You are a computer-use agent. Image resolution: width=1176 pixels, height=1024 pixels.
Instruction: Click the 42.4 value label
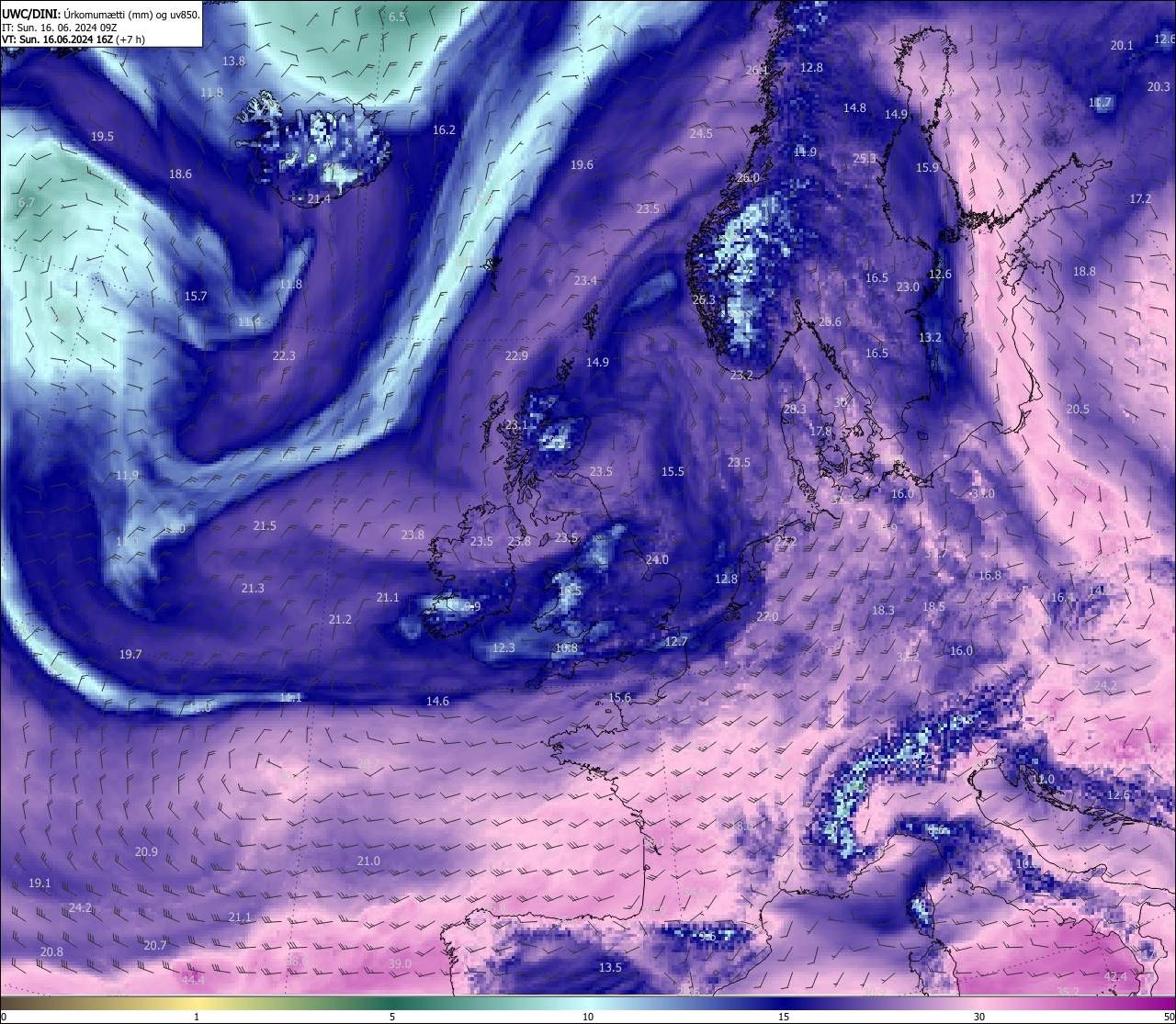click(x=1115, y=977)
